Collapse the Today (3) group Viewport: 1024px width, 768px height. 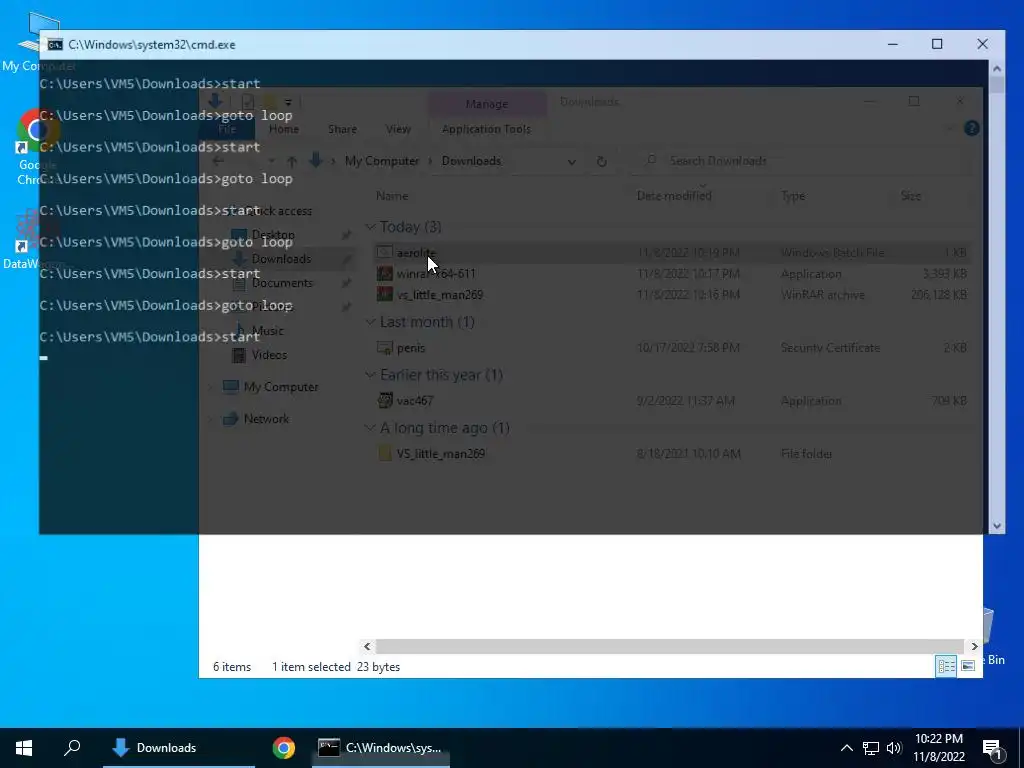[370, 227]
